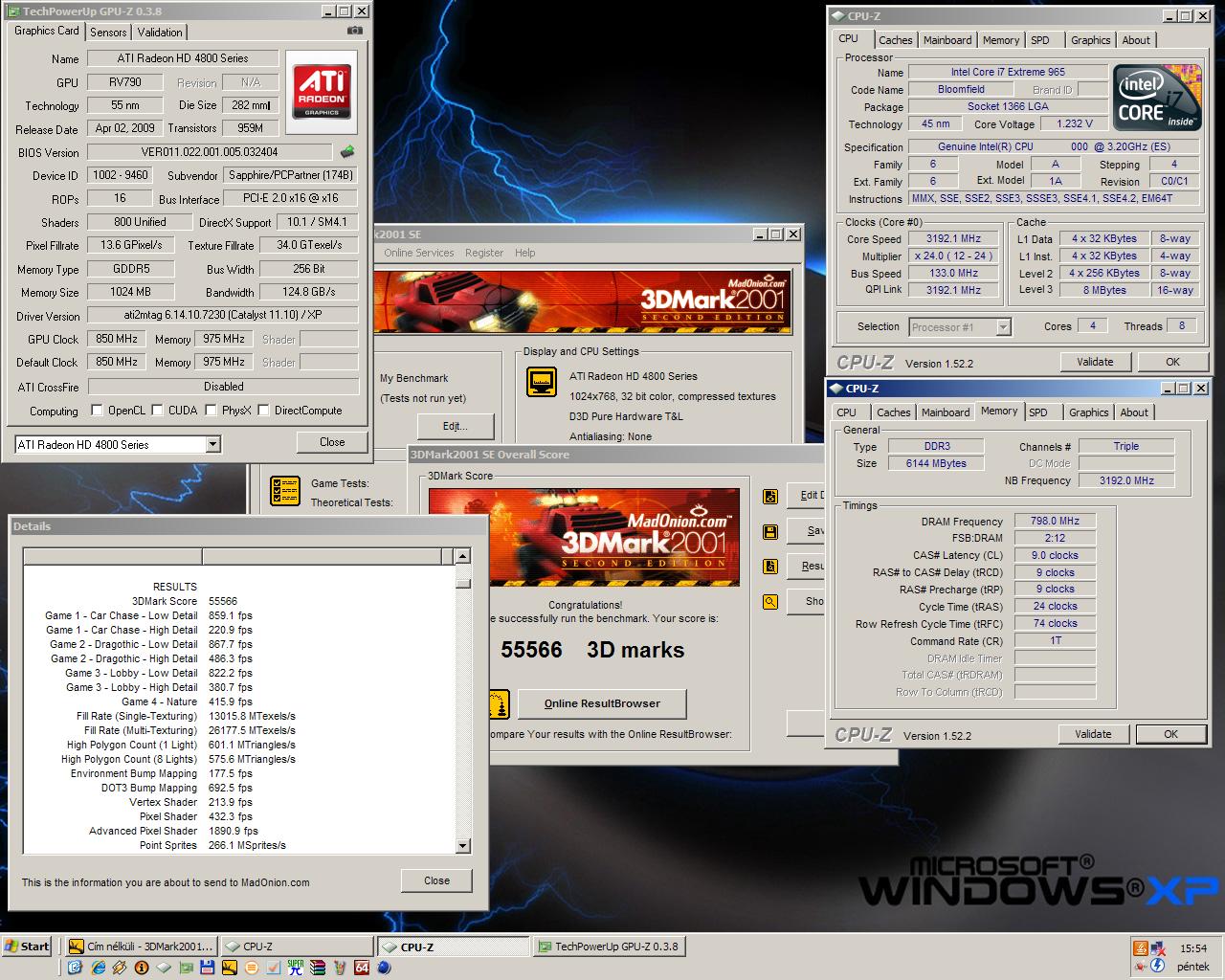1225x980 pixels.
Task: Expand the ATI Radeon HD 4800 dropdown
Action: coord(212,445)
